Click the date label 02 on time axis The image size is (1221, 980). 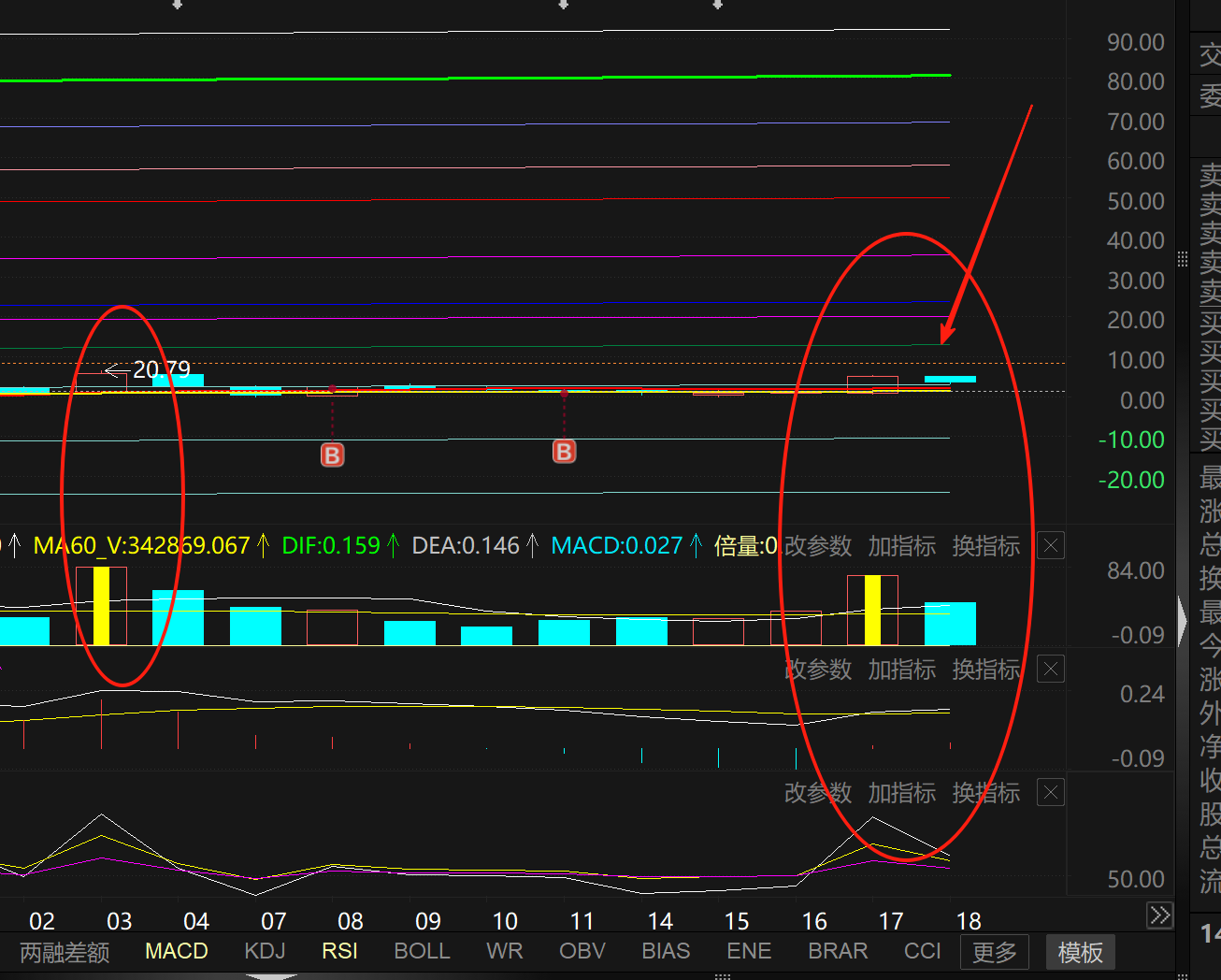coord(42,921)
